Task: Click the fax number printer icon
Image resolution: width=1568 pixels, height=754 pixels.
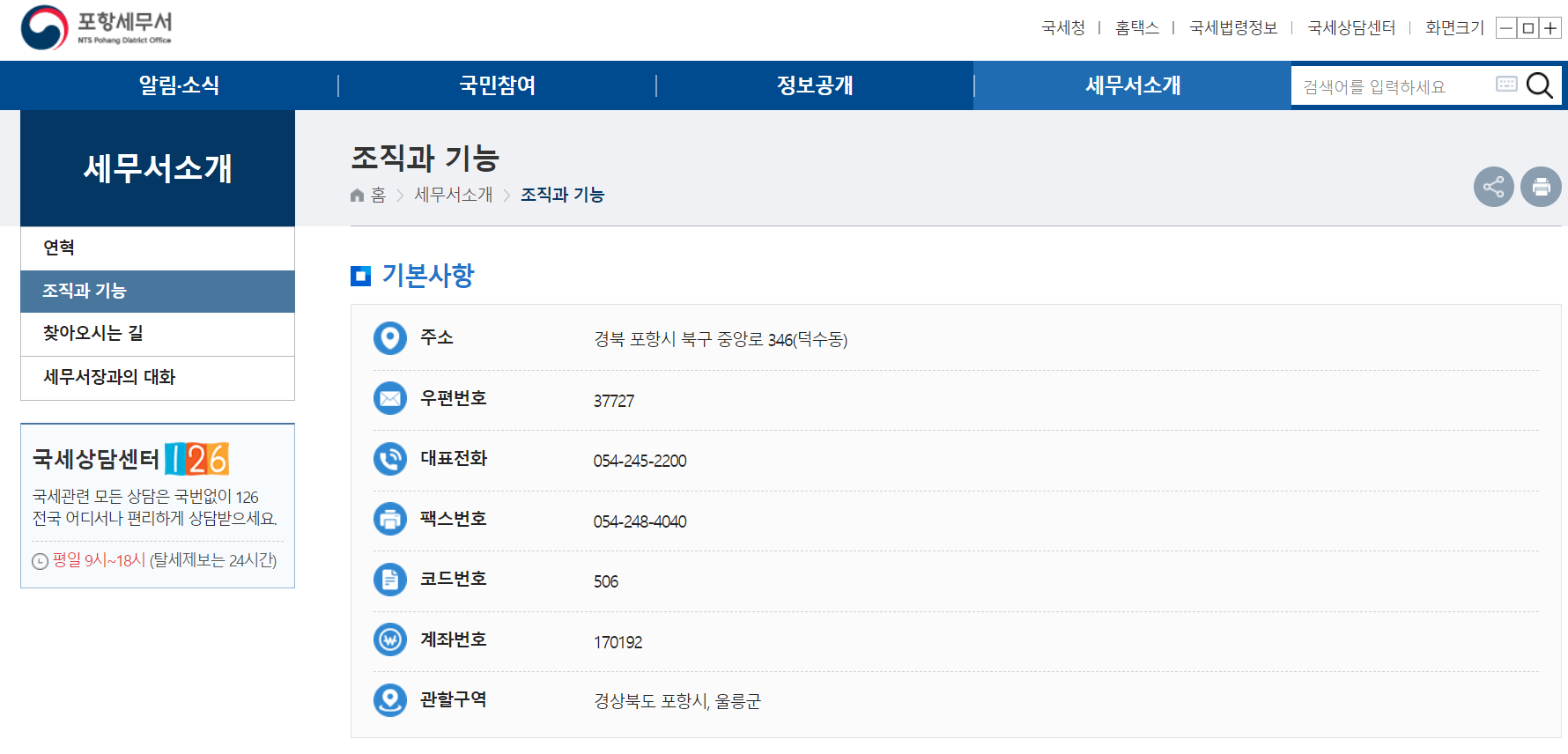Action: click(x=390, y=519)
